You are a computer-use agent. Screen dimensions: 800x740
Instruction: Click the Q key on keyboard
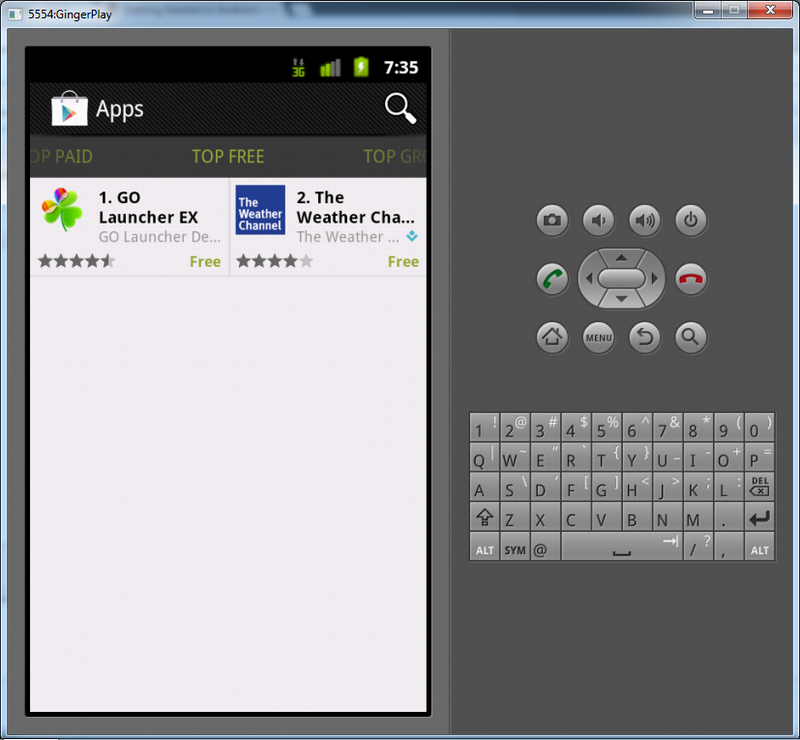pyautogui.click(x=484, y=457)
